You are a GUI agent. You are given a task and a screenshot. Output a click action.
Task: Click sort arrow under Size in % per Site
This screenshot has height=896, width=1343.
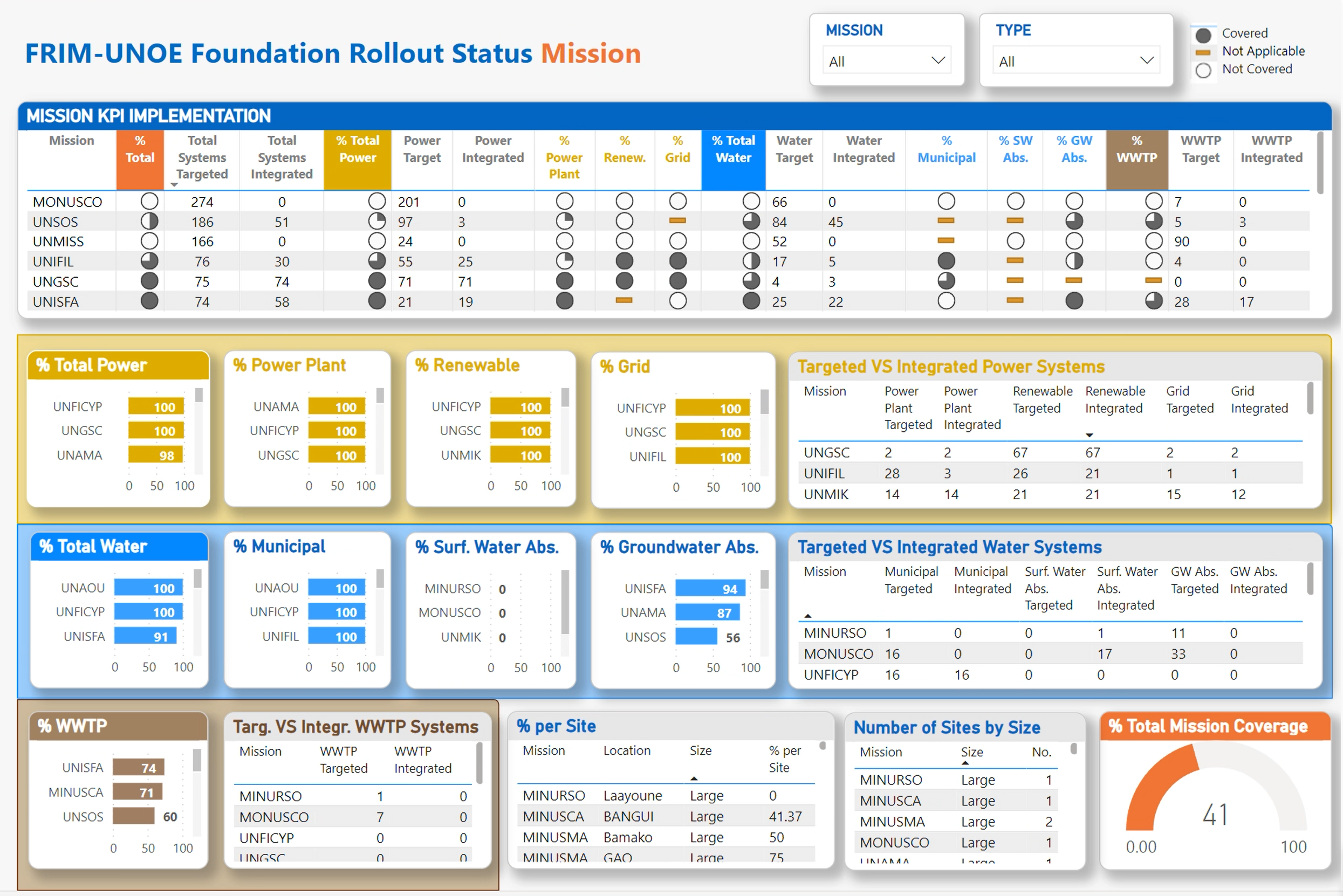(x=694, y=779)
